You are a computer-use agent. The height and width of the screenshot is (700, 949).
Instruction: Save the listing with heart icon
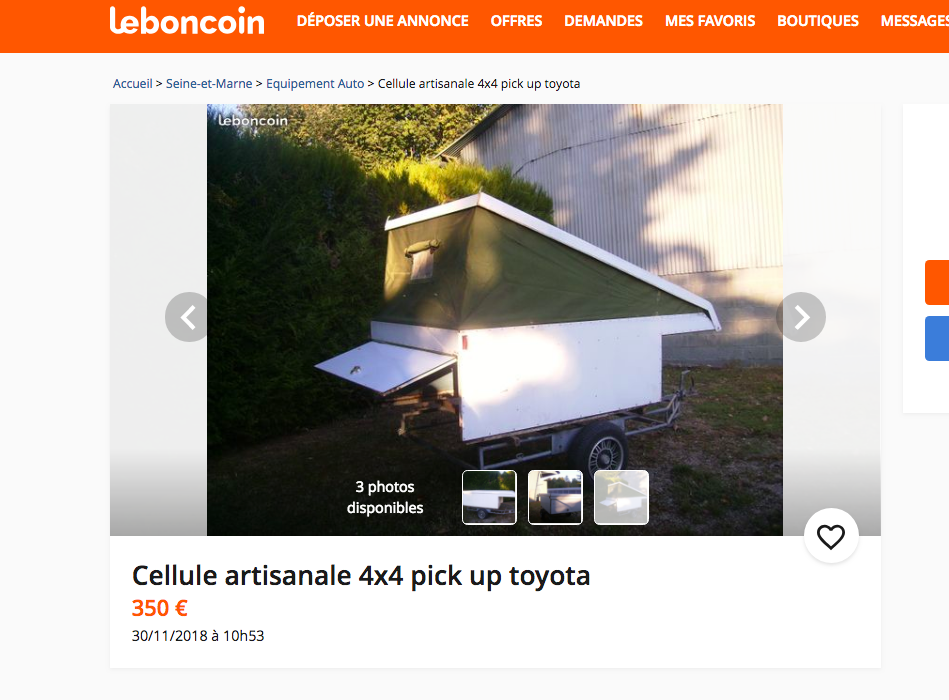point(831,536)
